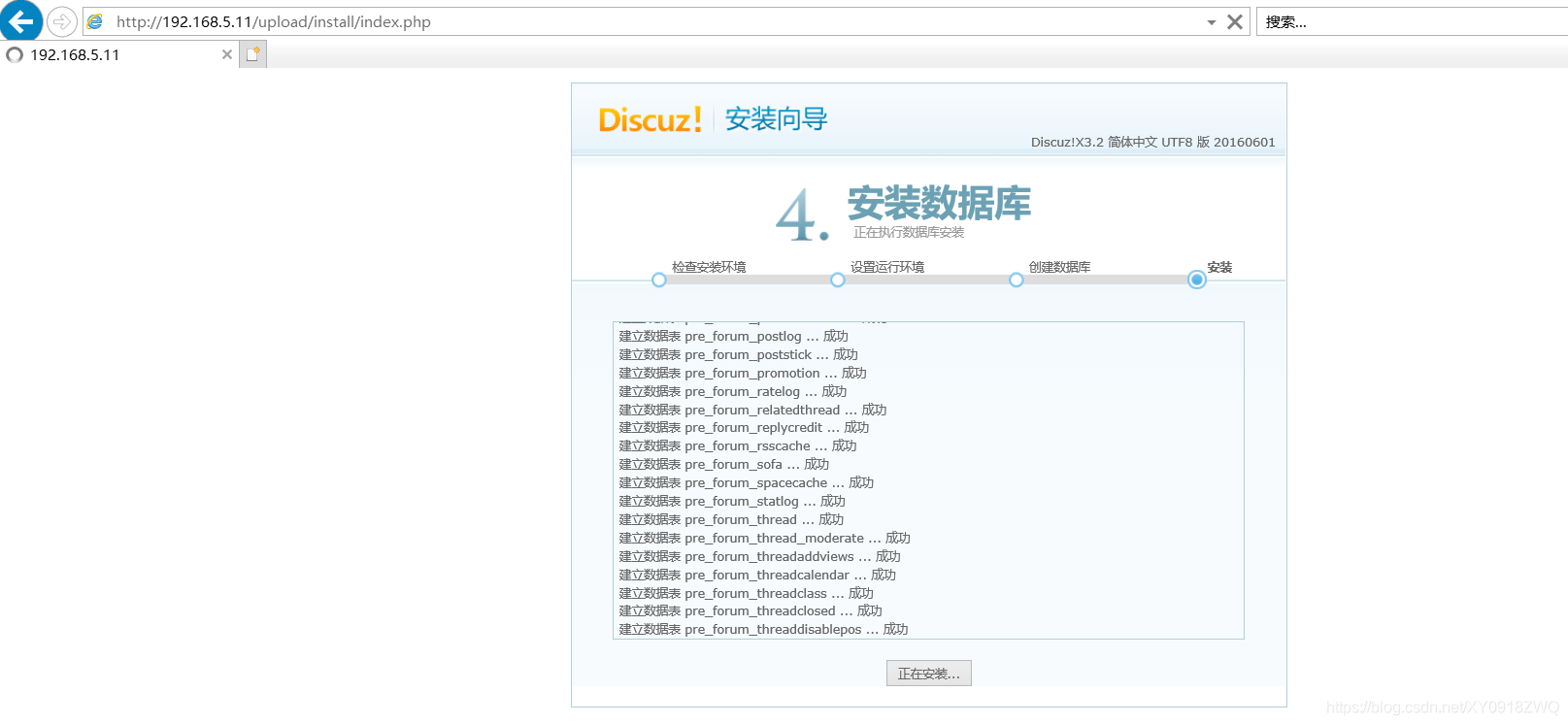Click the pre_forum_postlog log line

pos(734,336)
